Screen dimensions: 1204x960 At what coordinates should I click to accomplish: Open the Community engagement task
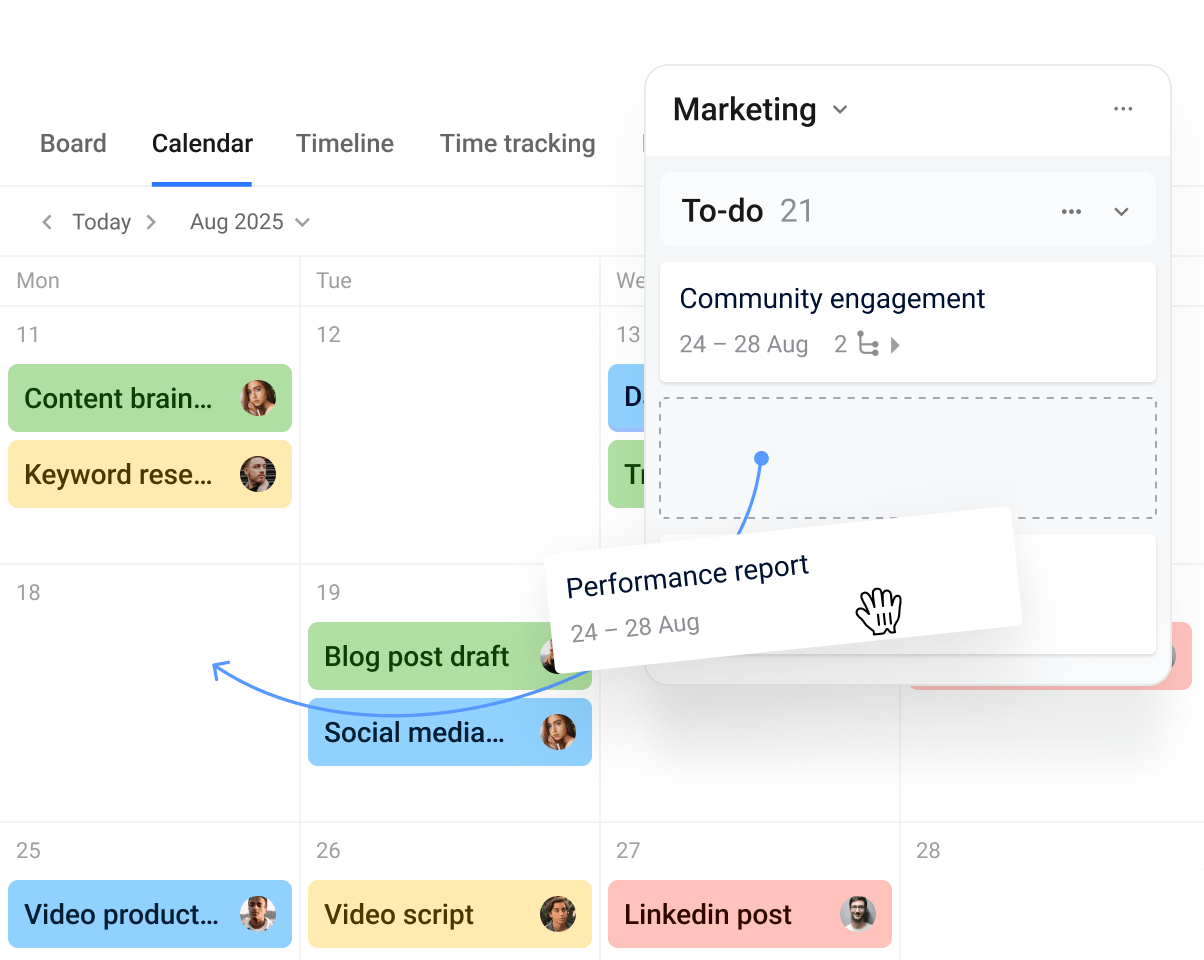pos(832,298)
